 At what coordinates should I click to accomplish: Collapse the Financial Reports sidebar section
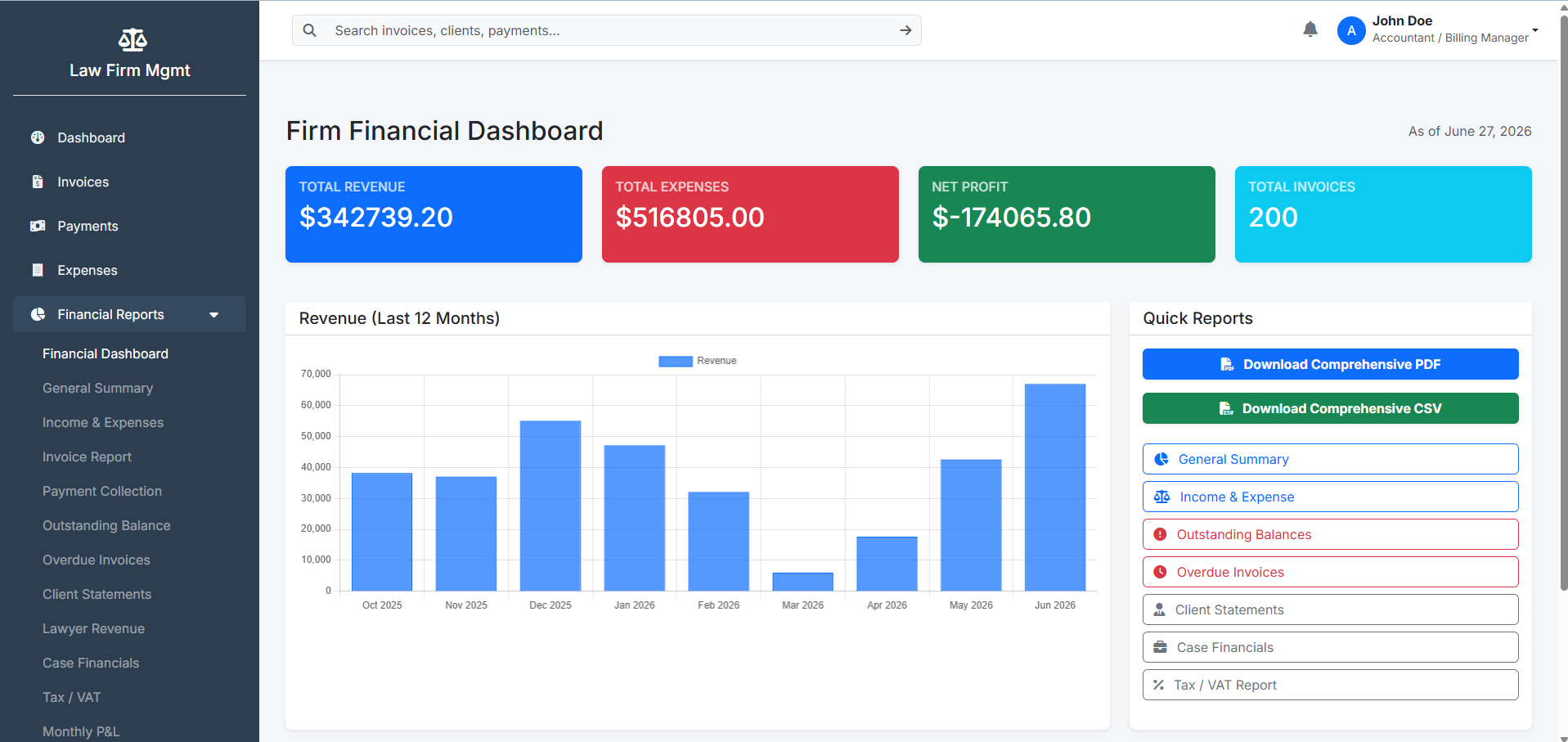129,314
